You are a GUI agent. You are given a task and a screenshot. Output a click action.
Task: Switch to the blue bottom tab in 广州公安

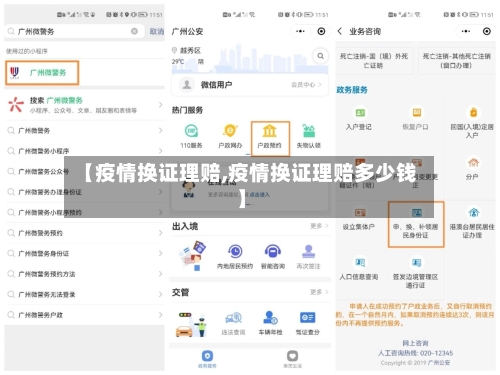(207, 359)
